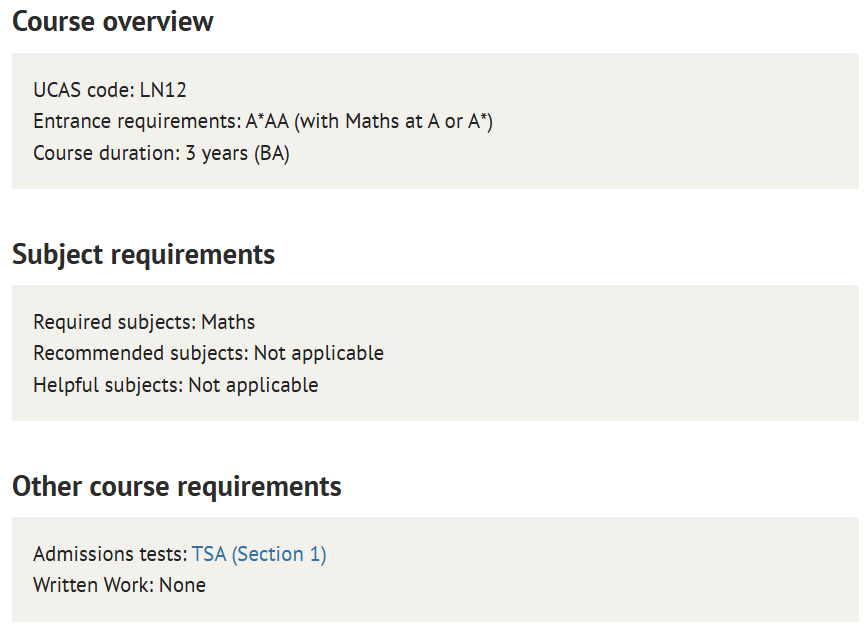Screen dimensions: 866x635
Task: Click the (BA) text in course duration
Action: tap(272, 153)
